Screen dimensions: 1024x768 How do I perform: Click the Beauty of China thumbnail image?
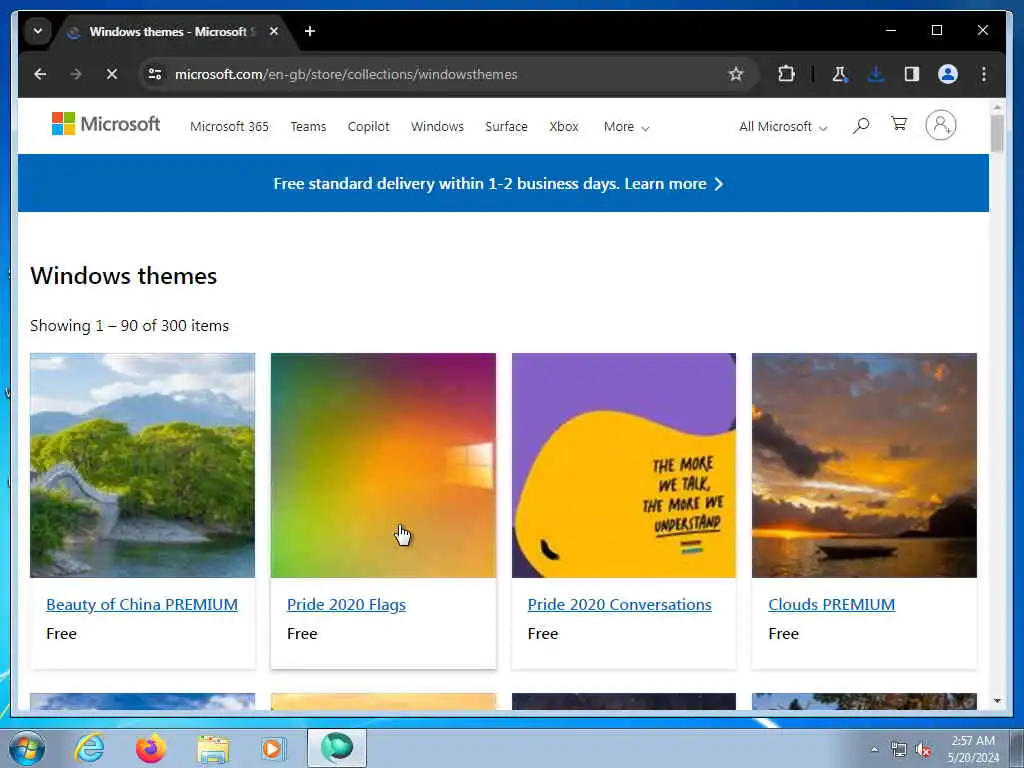pos(142,465)
